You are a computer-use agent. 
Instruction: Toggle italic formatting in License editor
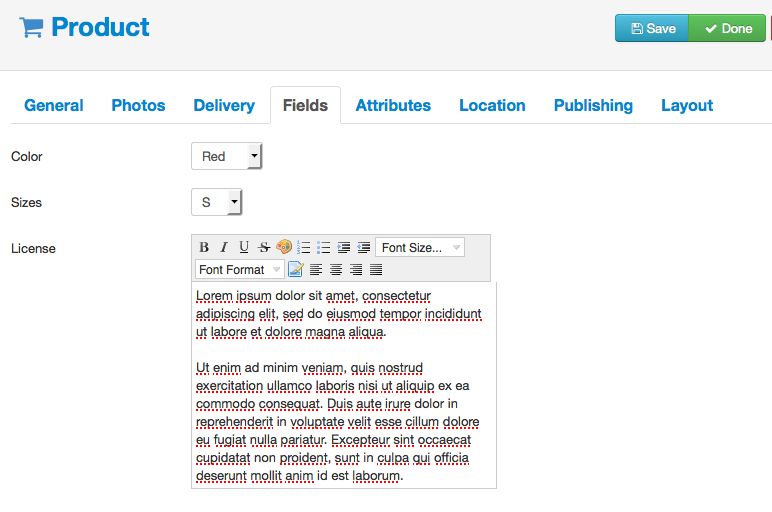pos(224,247)
